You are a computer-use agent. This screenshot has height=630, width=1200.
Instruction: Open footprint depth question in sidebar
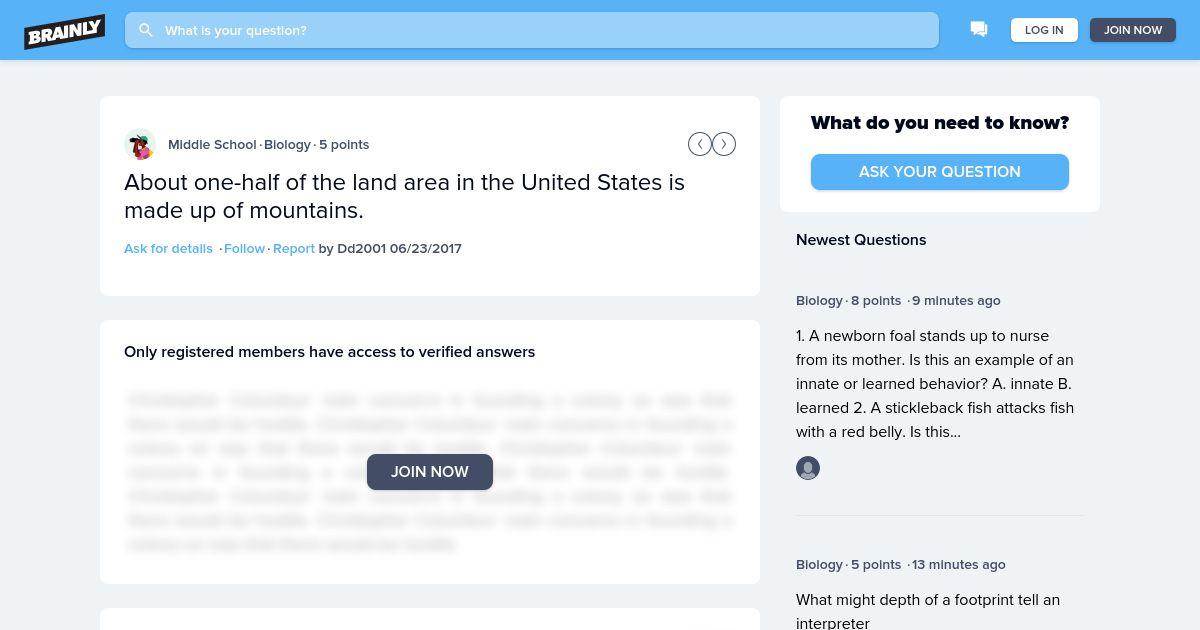point(928,611)
